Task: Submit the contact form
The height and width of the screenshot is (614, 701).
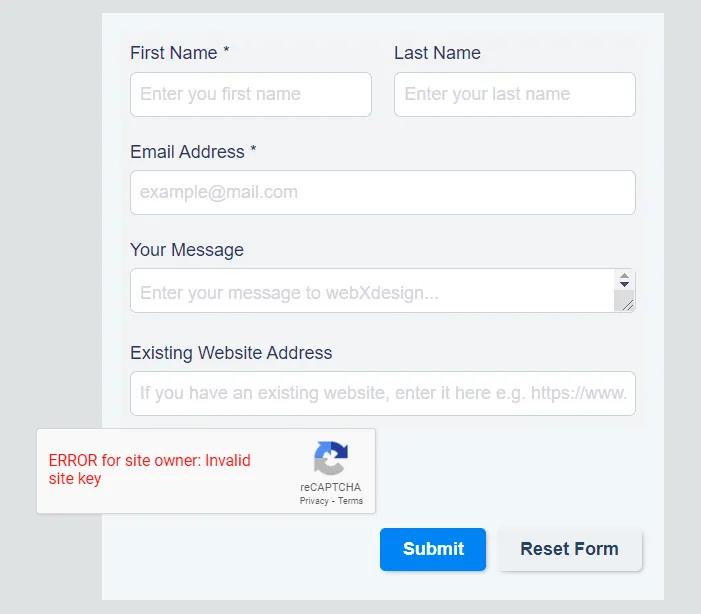Action: (x=433, y=549)
